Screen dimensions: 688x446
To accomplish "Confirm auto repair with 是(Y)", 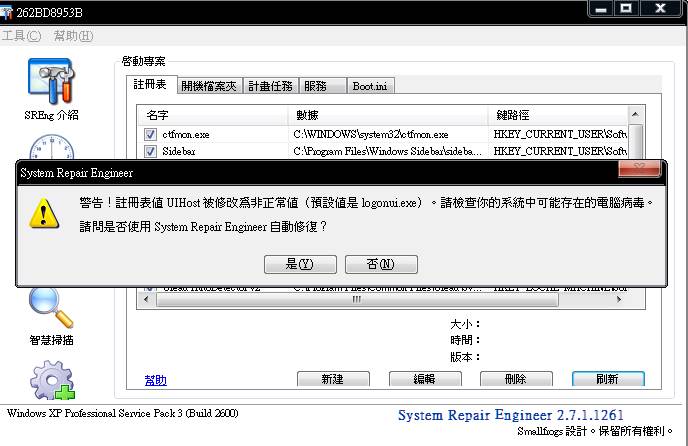I will [x=300, y=264].
